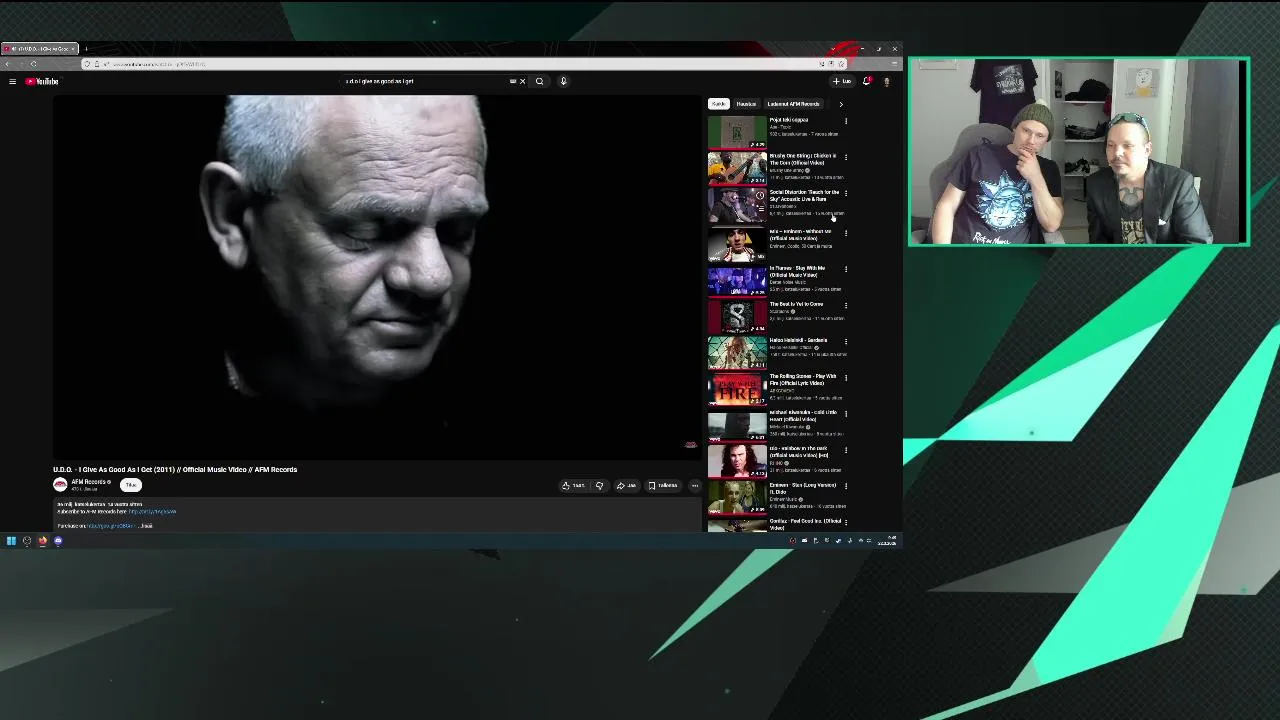1280x720 pixels.
Task: Open AFM Records channel avatar
Action: coord(60,484)
